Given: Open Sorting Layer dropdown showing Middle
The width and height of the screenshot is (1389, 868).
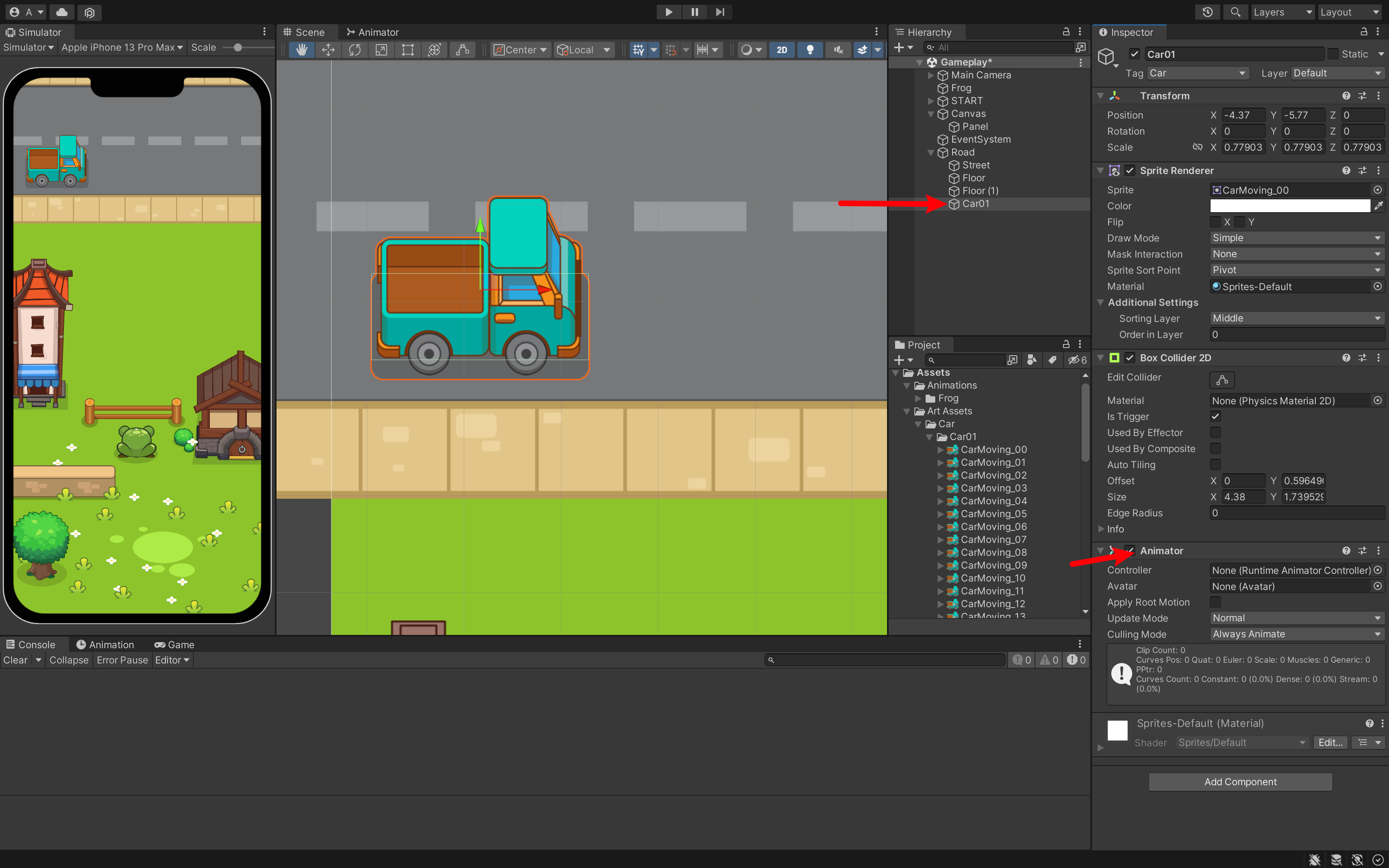Looking at the screenshot, I should (1297, 318).
